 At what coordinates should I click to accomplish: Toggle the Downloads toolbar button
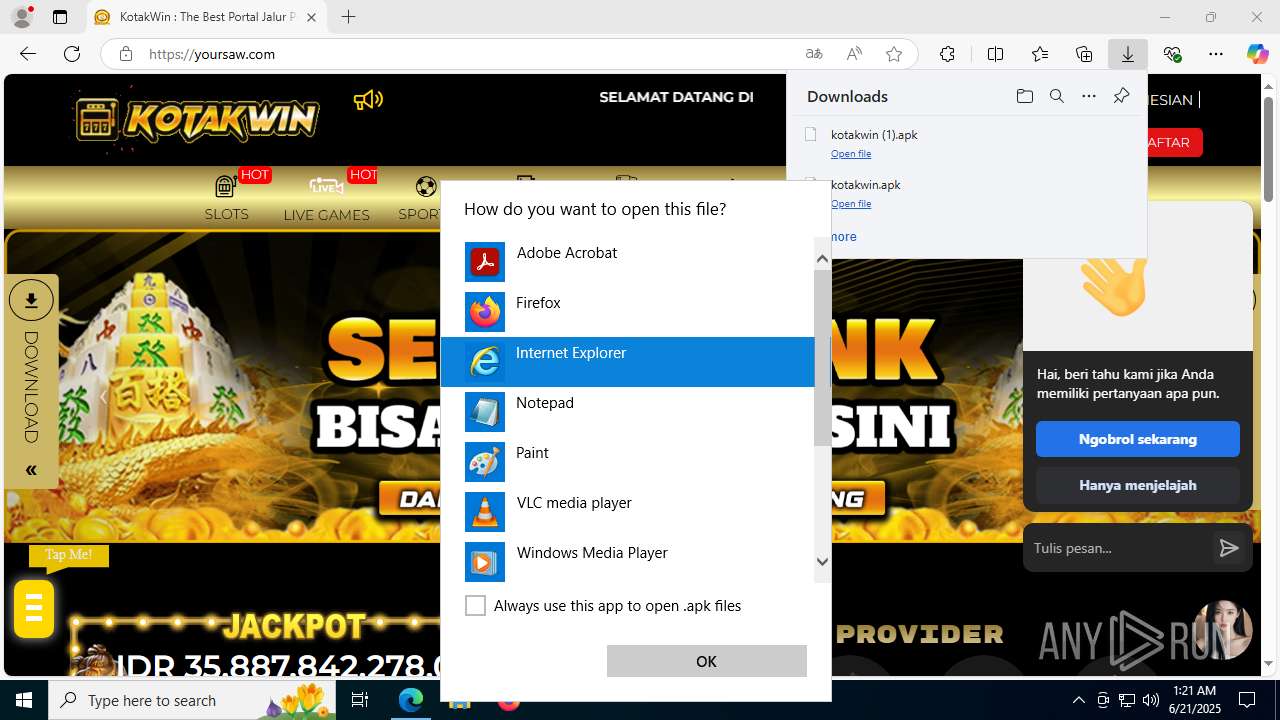click(x=1128, y=54)
